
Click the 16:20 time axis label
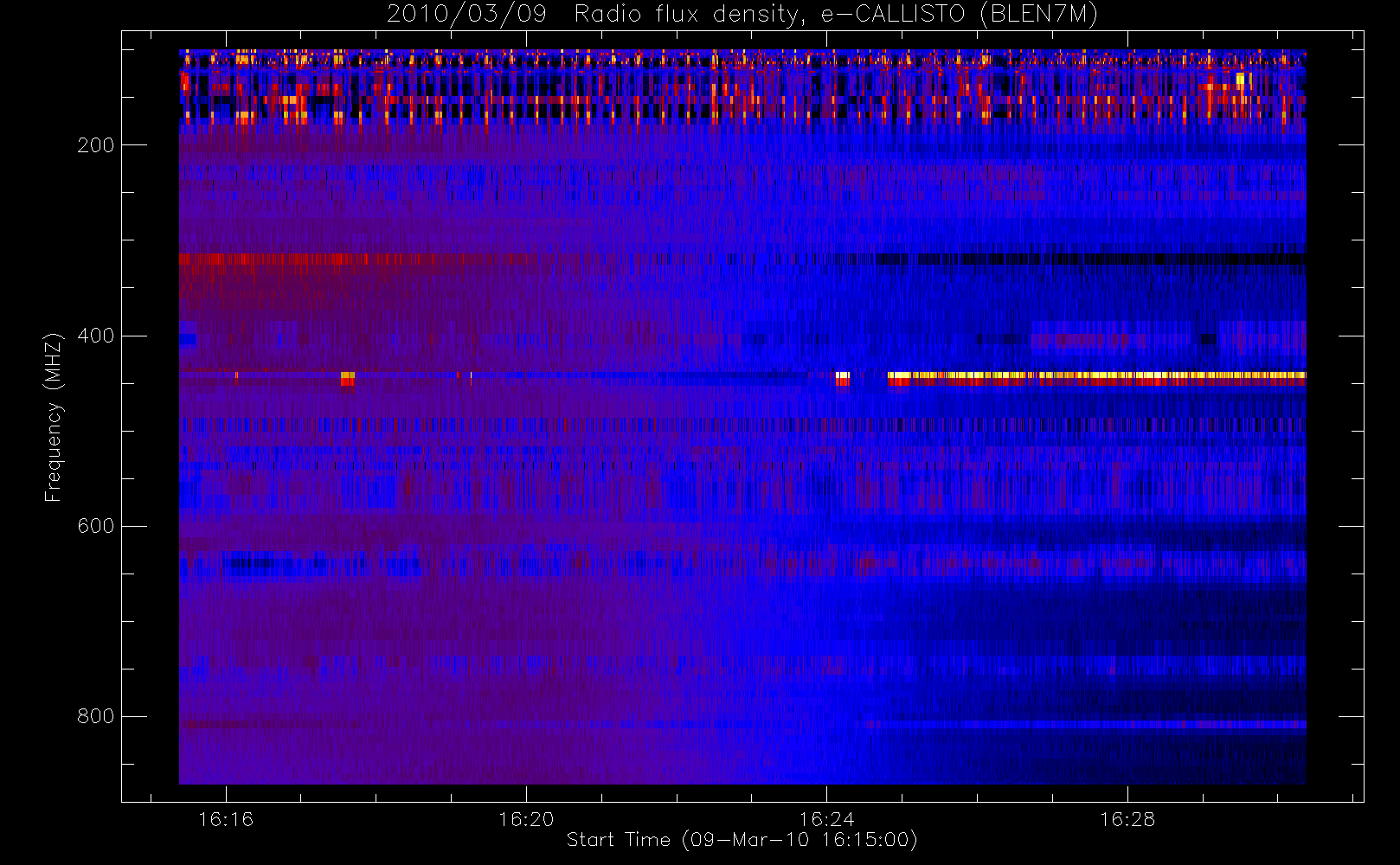pyautogui.click(x=526, y=819)
